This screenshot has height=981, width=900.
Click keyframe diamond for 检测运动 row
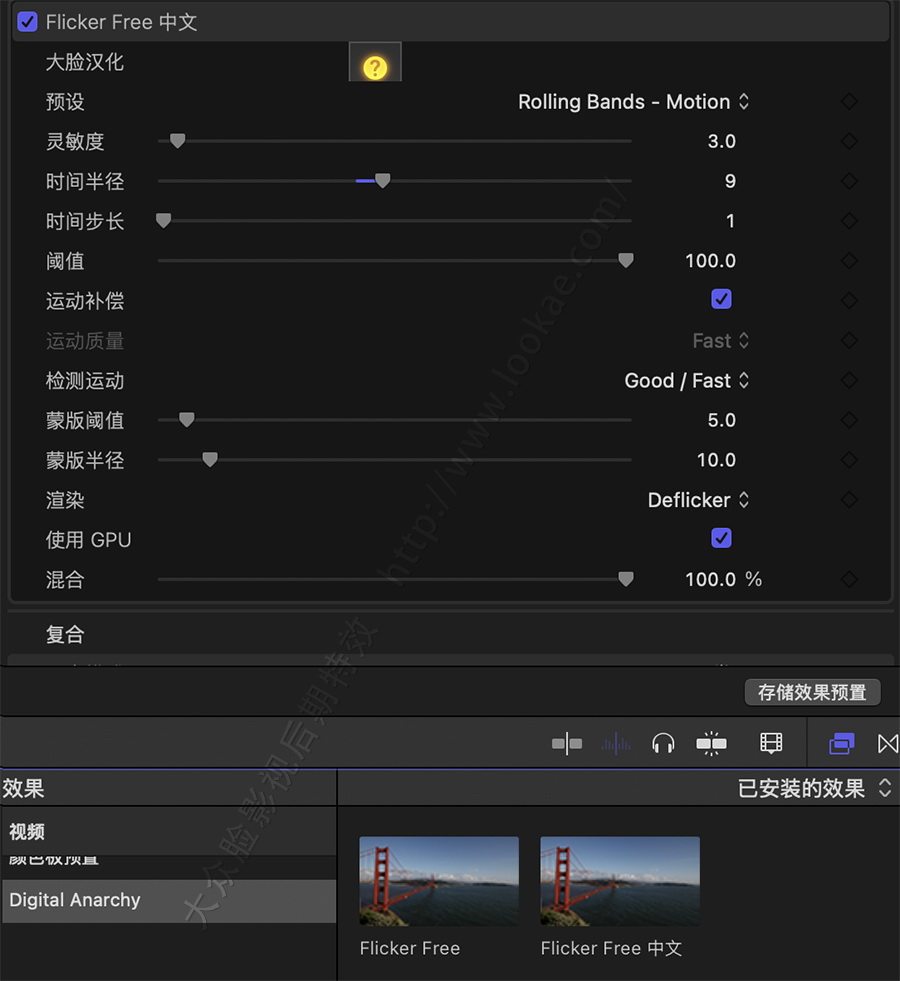click(x=849, y=380)
